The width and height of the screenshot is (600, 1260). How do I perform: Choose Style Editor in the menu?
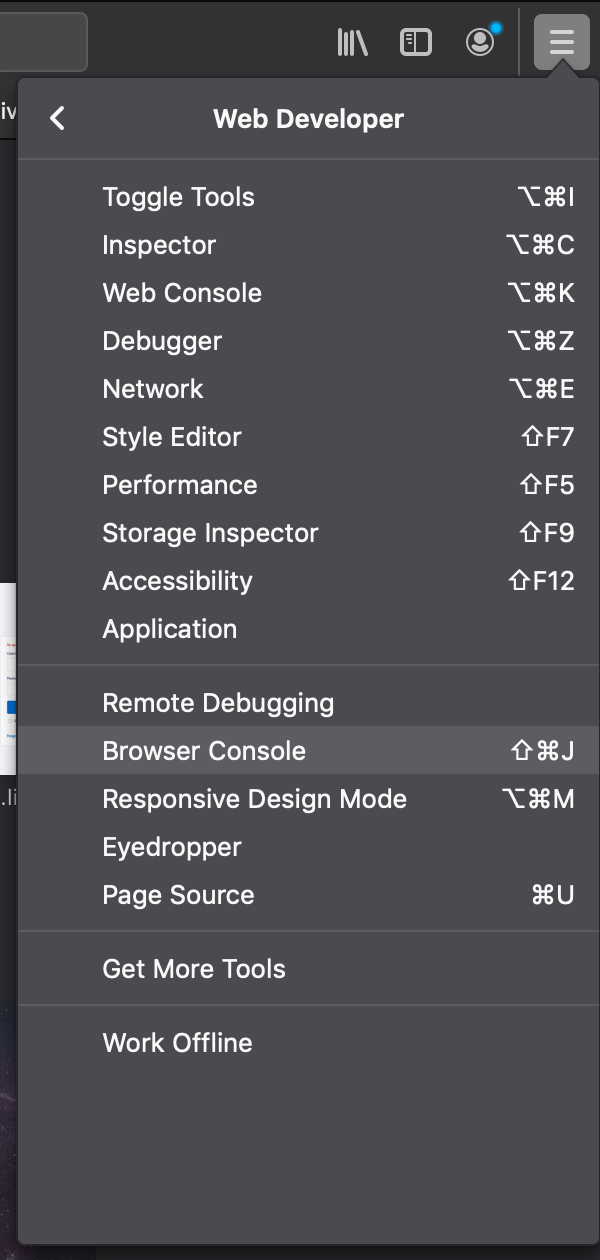click(x=308, y=437)
